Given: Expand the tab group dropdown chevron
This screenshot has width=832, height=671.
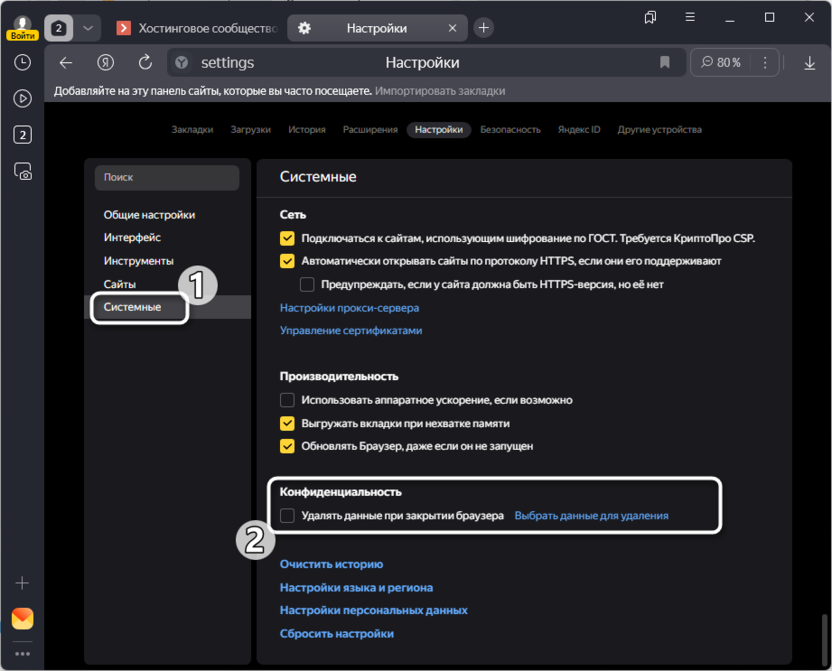Looking at the screenshot, I should [89, 28].
